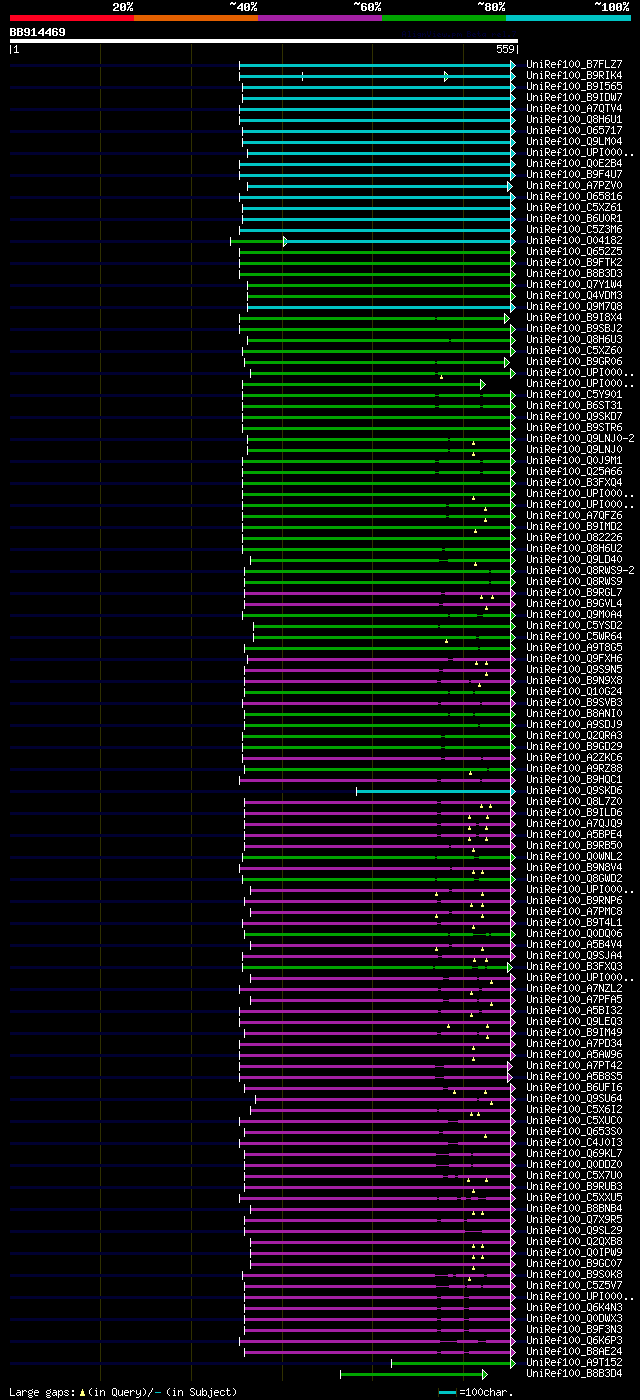The width and height of the screenshot is (640, 1400).
Task: Select the BB914469 query name
Action: click(x=38, y=32)
